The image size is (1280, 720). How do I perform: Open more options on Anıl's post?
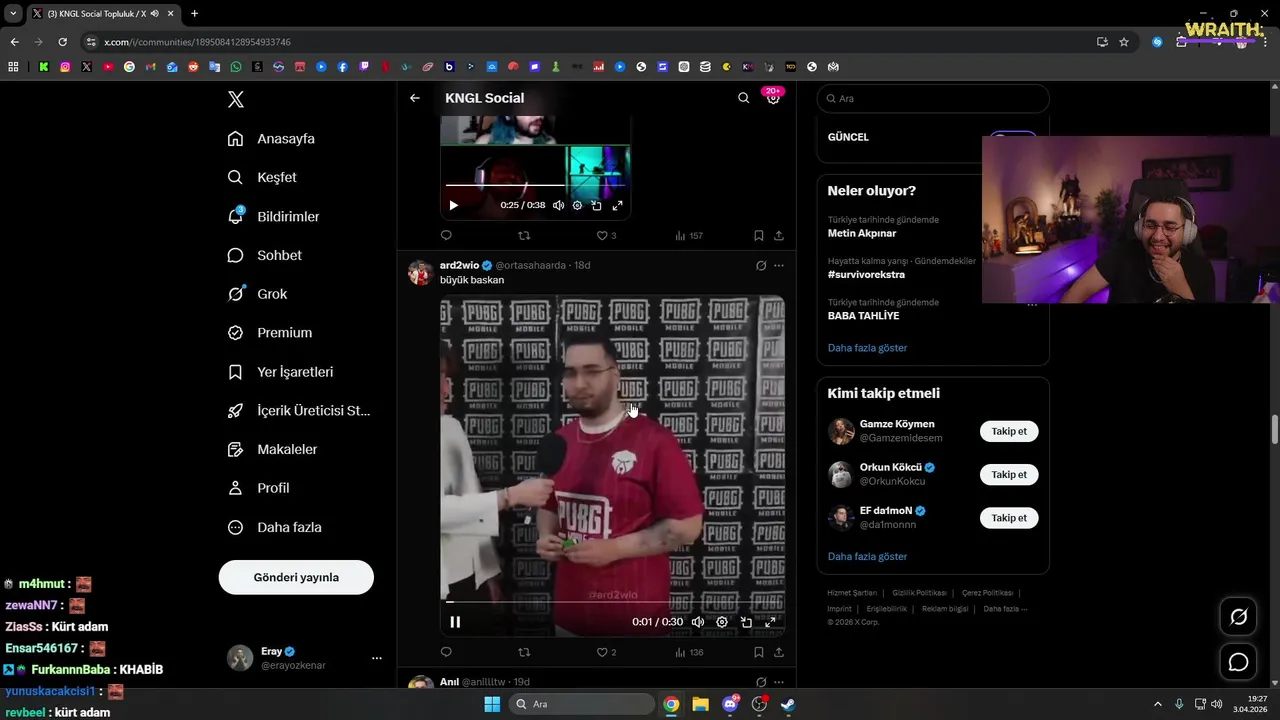tap(779, 682)
